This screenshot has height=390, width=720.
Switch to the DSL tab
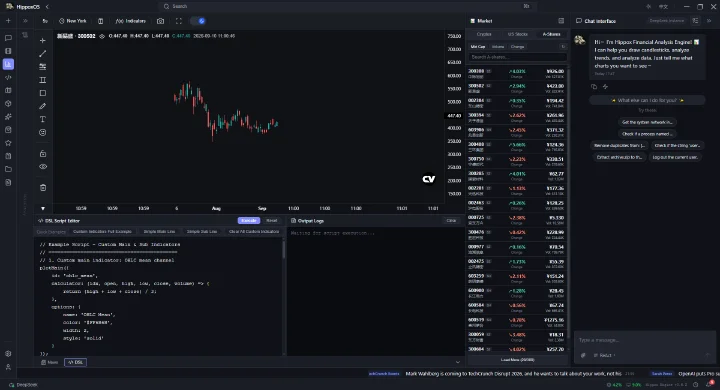(76, 362)
